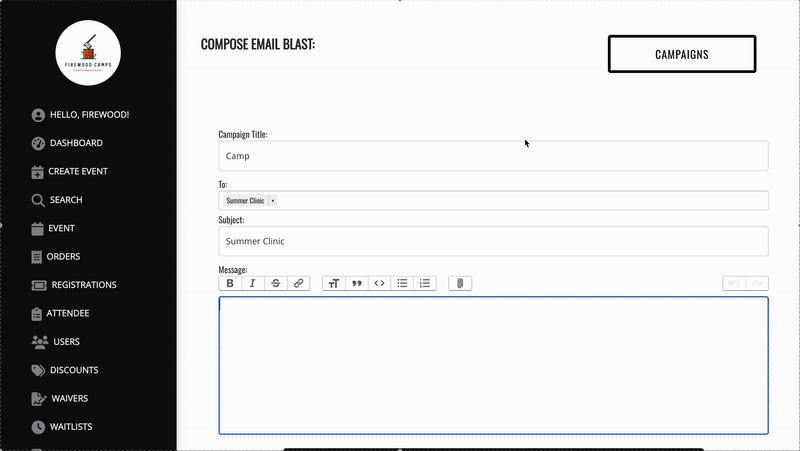Click the Event calendar icon
Viewport: 800px width, 451px height.
(x=37, y=229)
